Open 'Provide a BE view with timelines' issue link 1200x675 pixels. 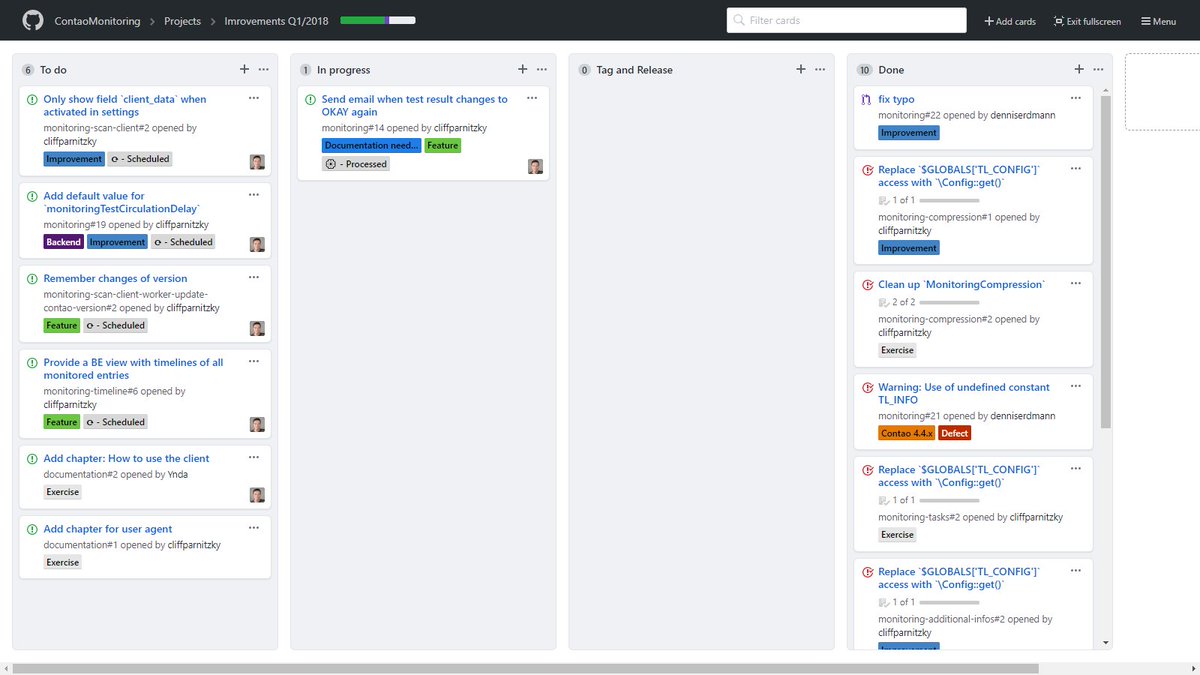(x=133, y=369)
